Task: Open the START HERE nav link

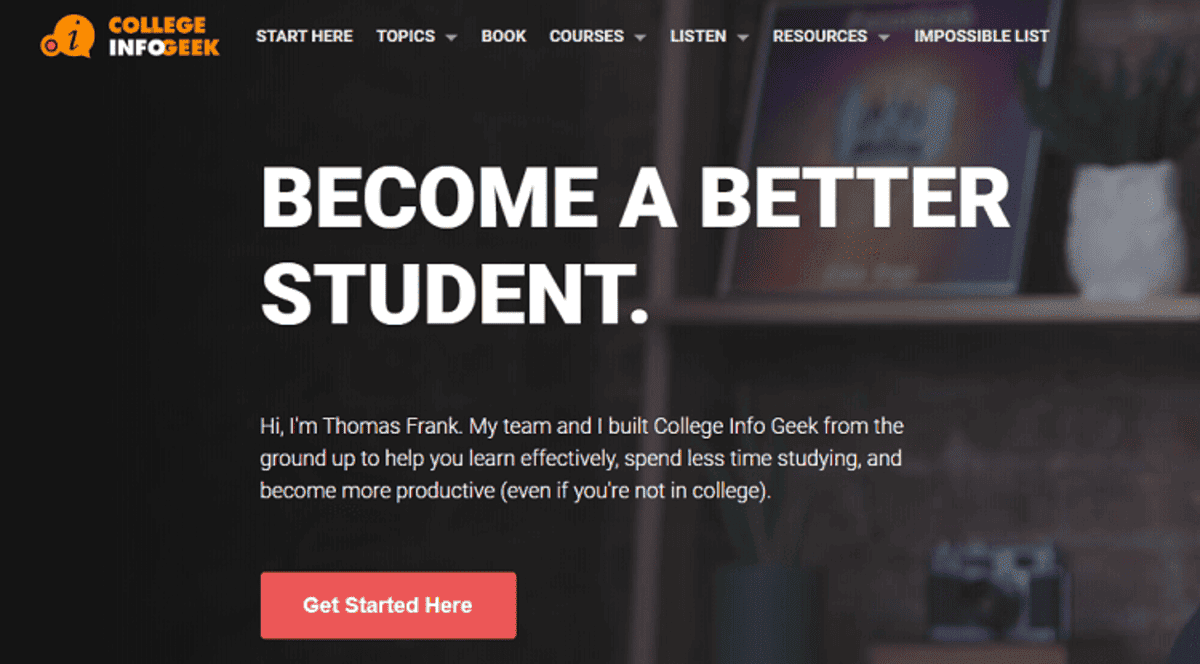Action: coord(304,36)
